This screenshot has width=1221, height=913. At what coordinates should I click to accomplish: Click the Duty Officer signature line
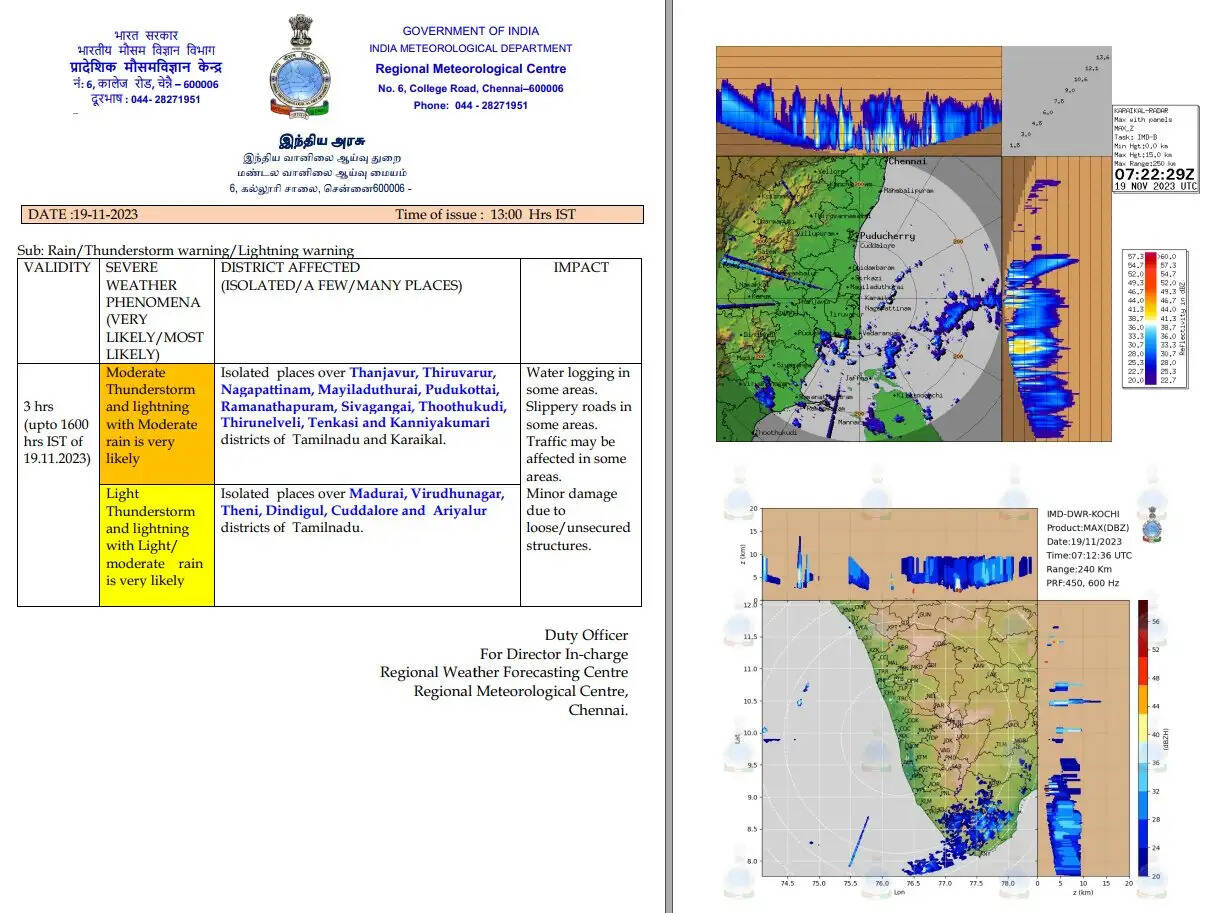[586, 635]
